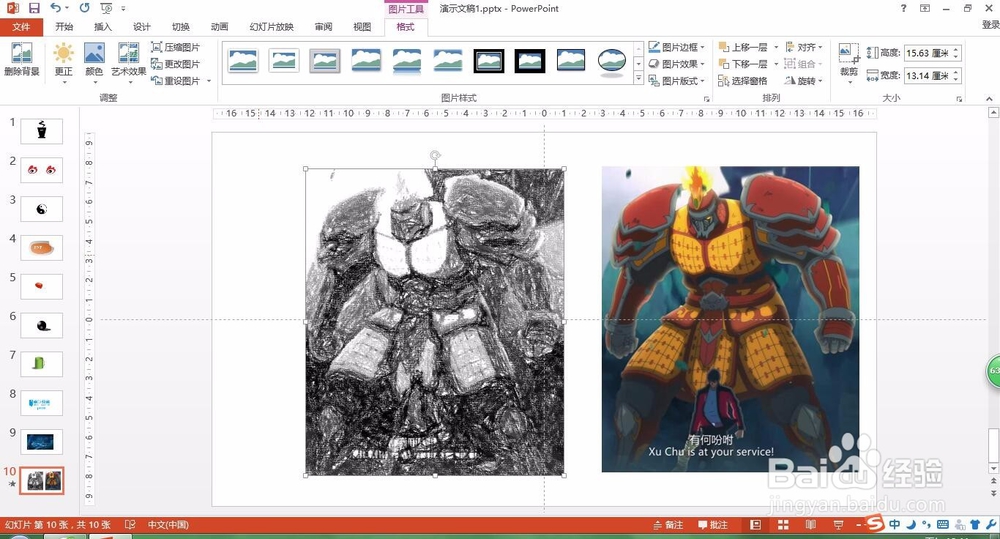Open the 旋转 rotate dropdown
This screenshot has height=539, width=1000.
click(804, 81)
